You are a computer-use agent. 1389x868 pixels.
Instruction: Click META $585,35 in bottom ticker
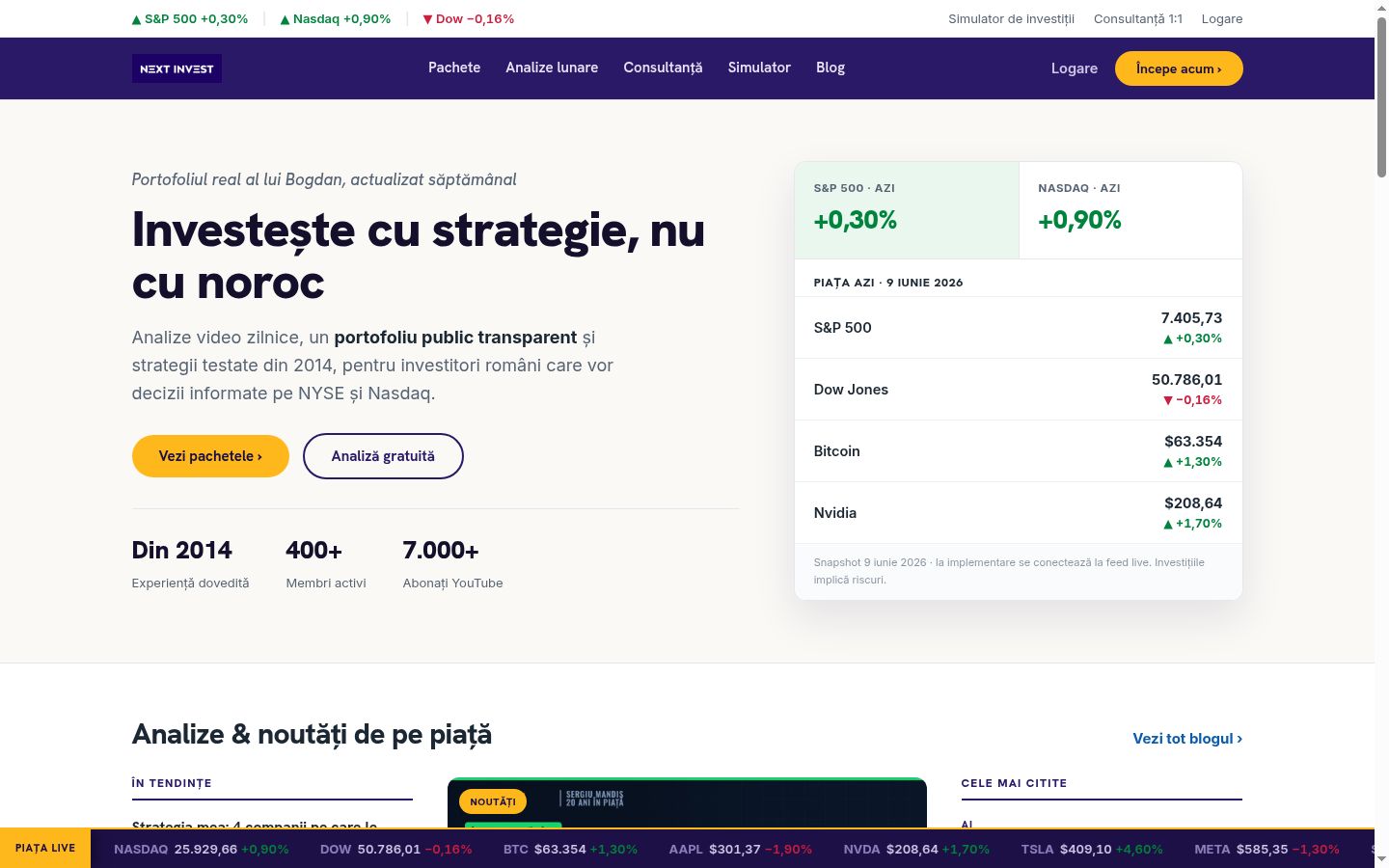pyautogui.click(x=1266, y=850)
